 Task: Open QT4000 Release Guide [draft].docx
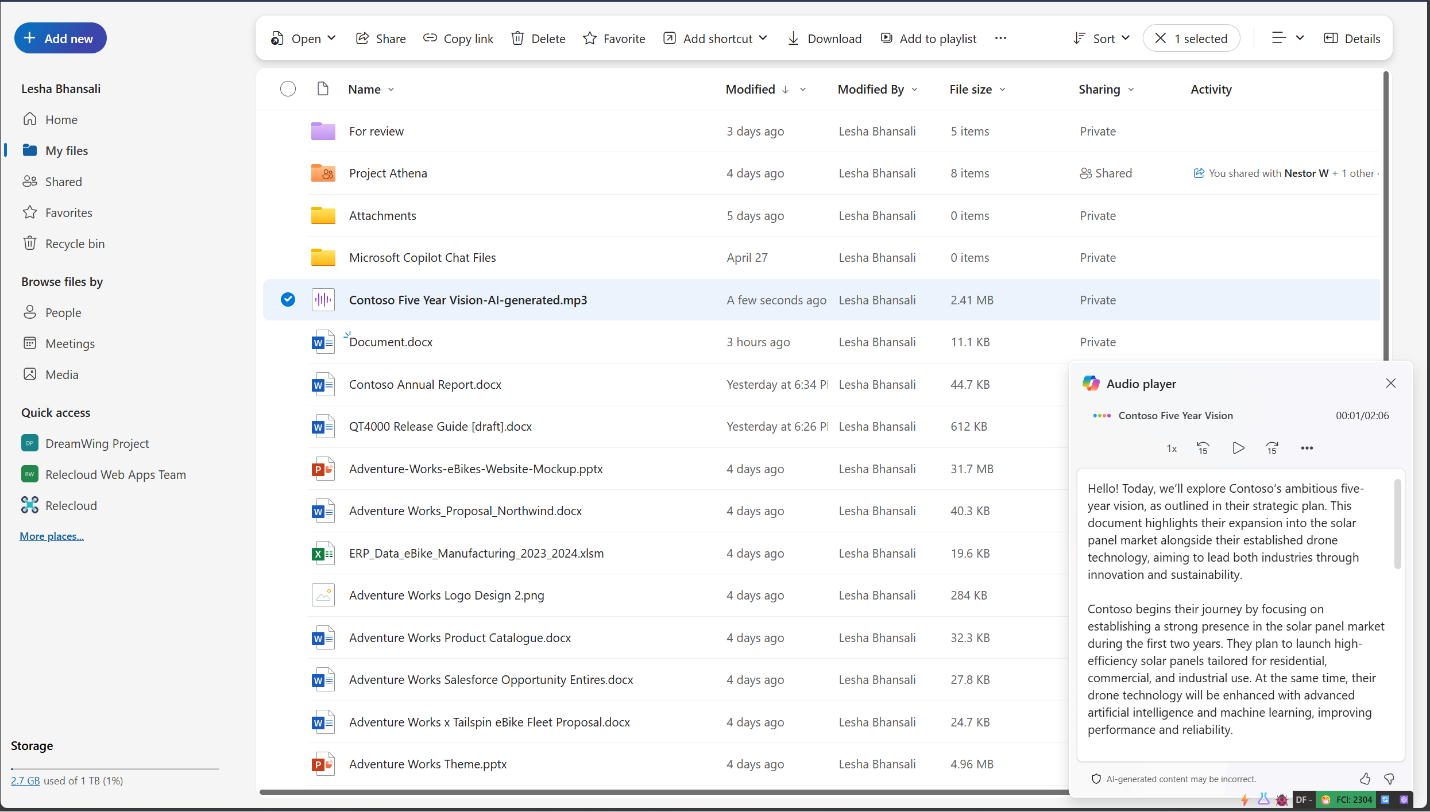click(440, 426)
